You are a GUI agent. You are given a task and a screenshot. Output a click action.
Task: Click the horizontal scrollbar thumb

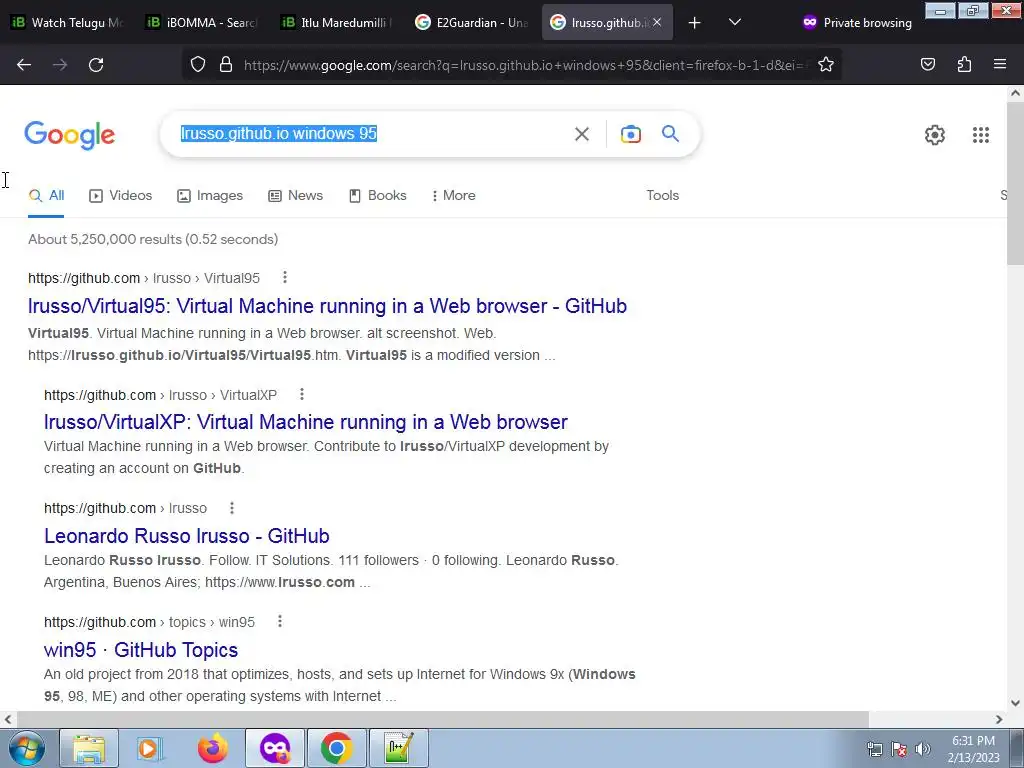442,720
